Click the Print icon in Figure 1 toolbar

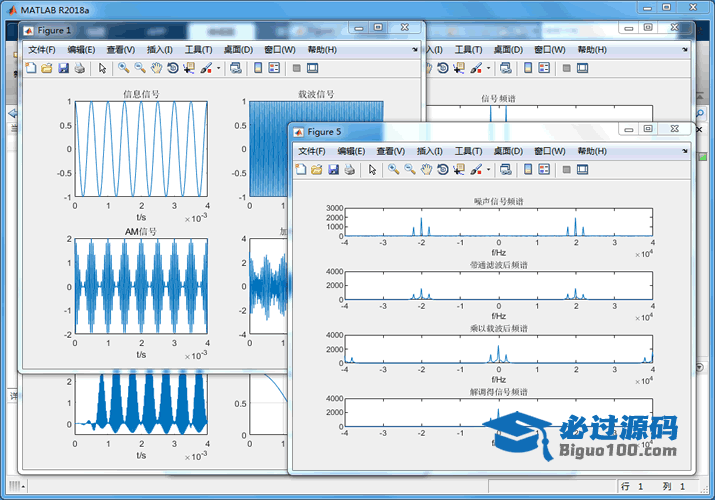coord(79,68)
